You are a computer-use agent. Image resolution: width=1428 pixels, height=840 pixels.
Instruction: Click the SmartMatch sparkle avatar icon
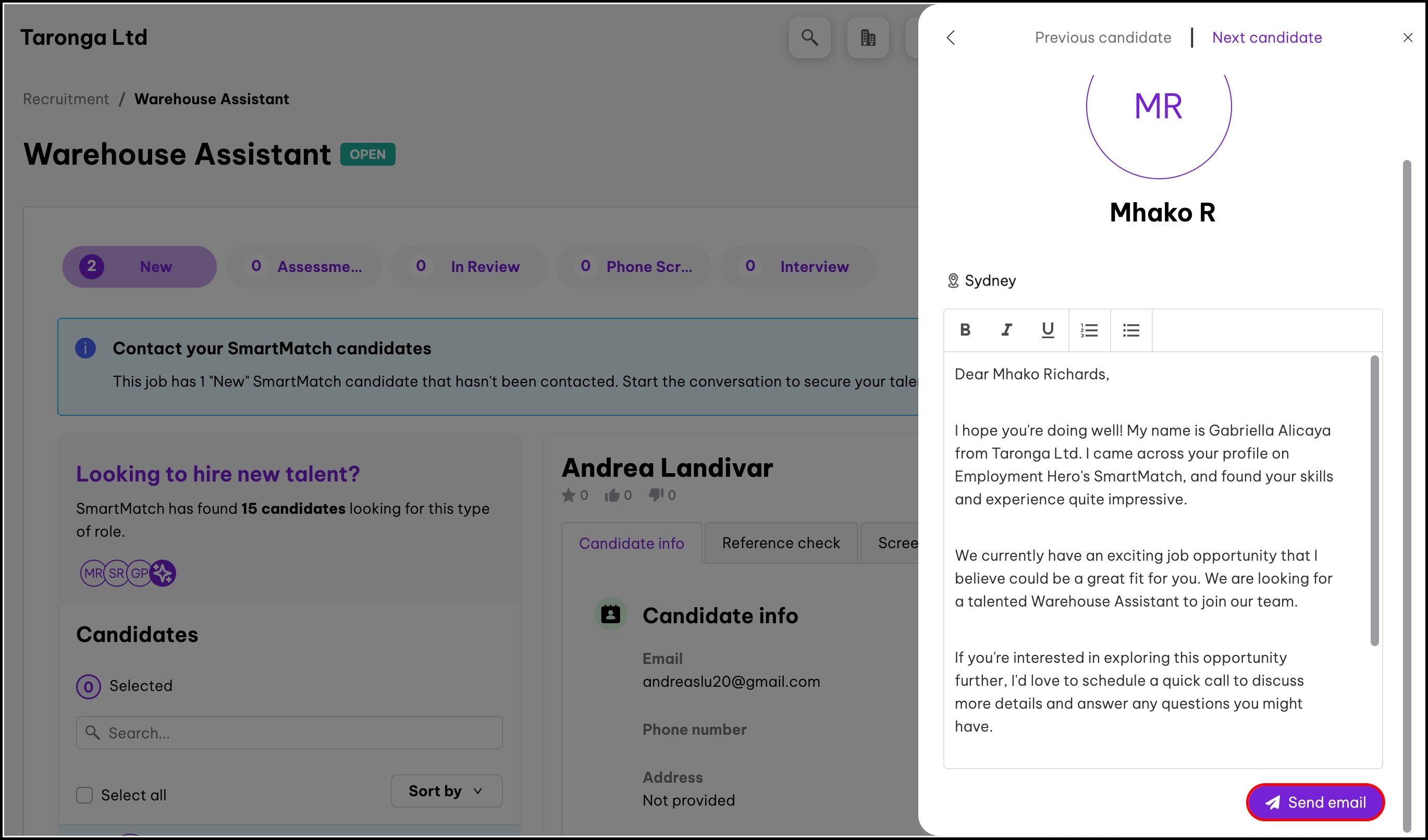tap(163, 573)
